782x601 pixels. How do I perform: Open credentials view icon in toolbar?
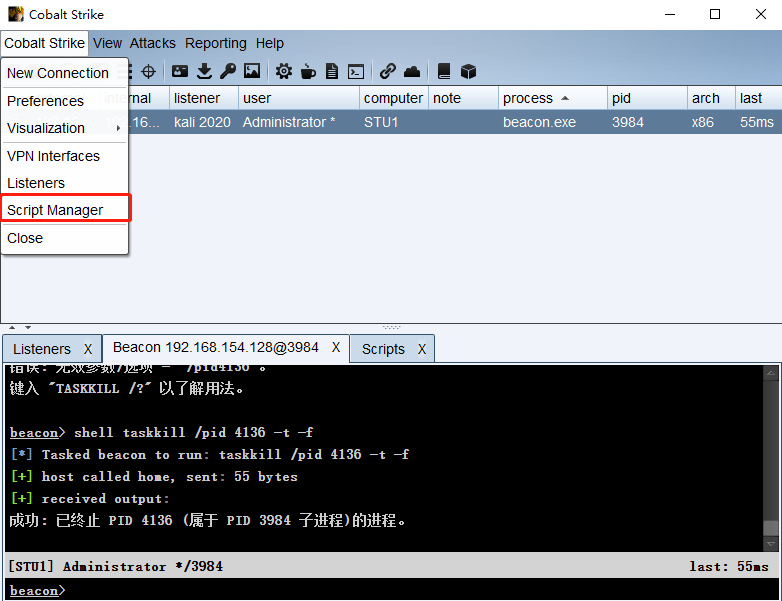click(x=180, y=71)
